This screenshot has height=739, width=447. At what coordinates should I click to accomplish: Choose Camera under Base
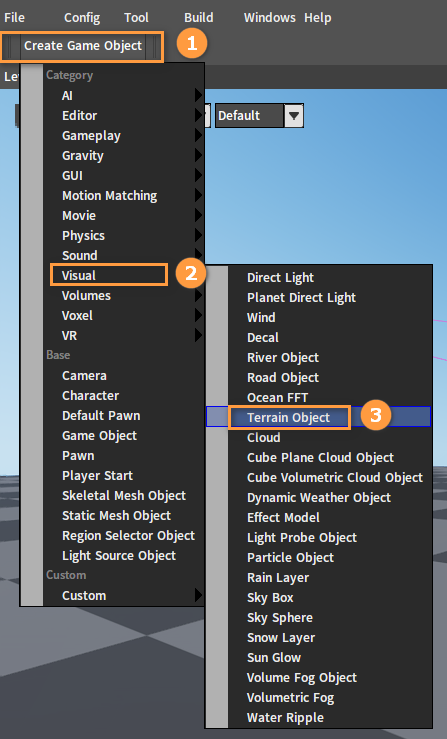tap(84, 376)
